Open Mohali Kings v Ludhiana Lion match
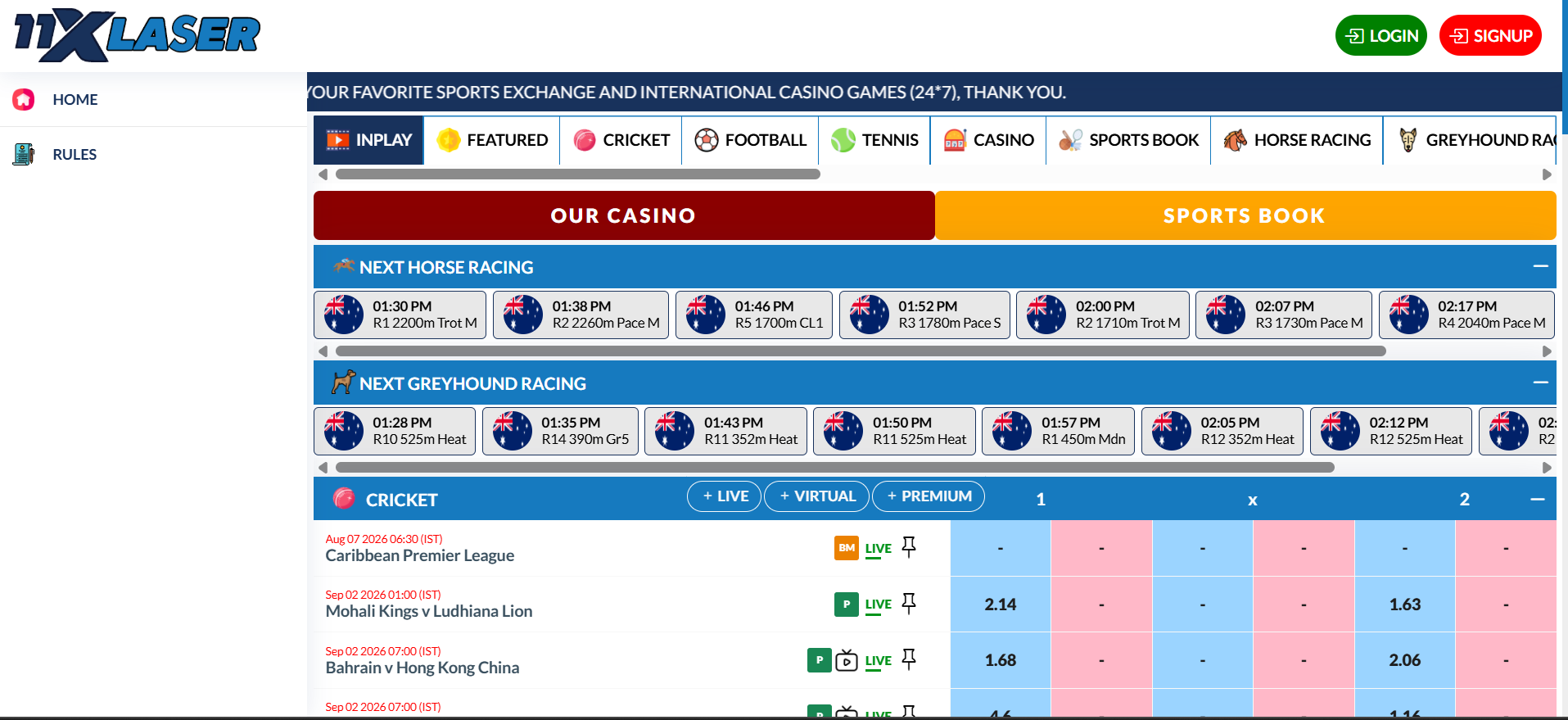1568x720 pixels. [429, 611]
